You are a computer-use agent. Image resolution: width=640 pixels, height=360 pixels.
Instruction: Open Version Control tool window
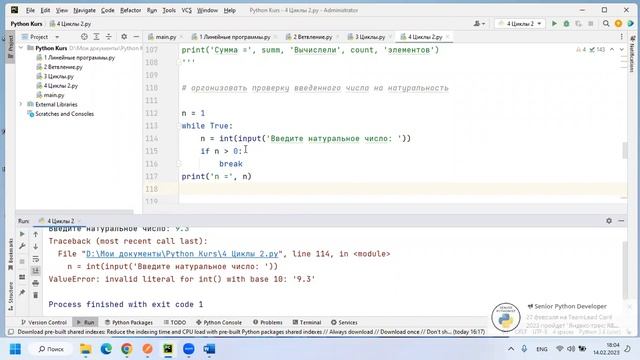point(44,322)
